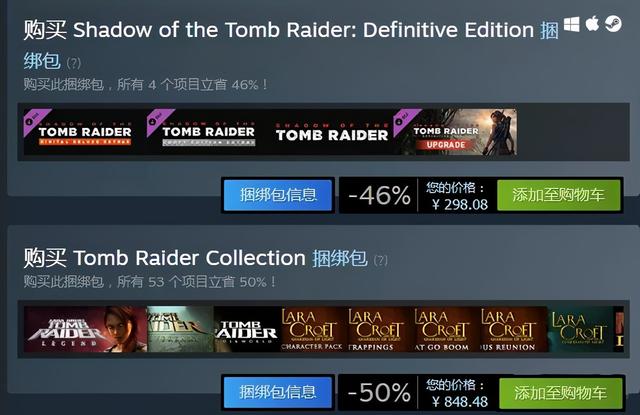The image size is (640, 415).
Task: Click the Apple macOS platform icon
Action: click(x=592, y=23)
